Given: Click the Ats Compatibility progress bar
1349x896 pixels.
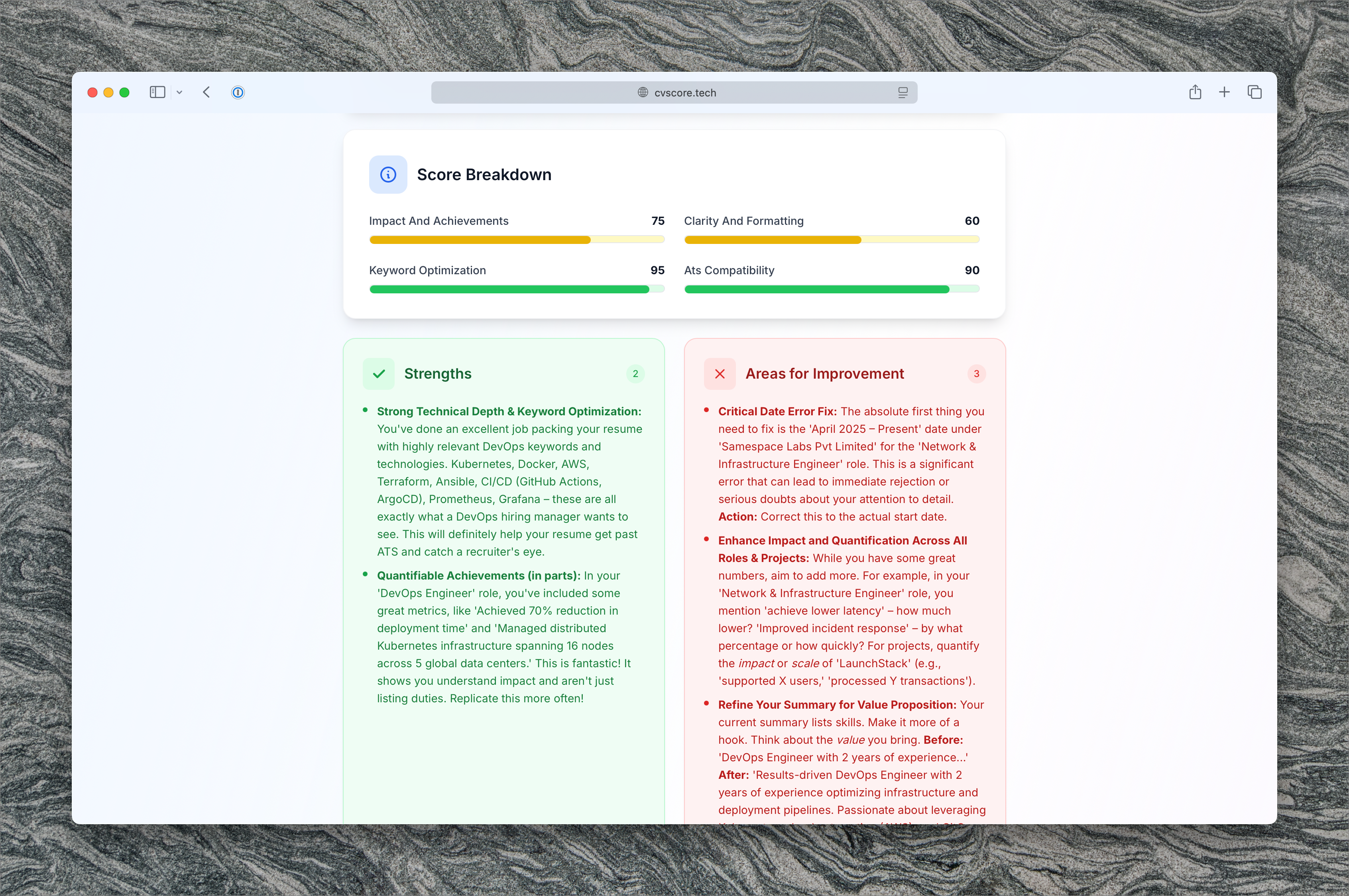Looking at the screenshot, I should point(831,290).
